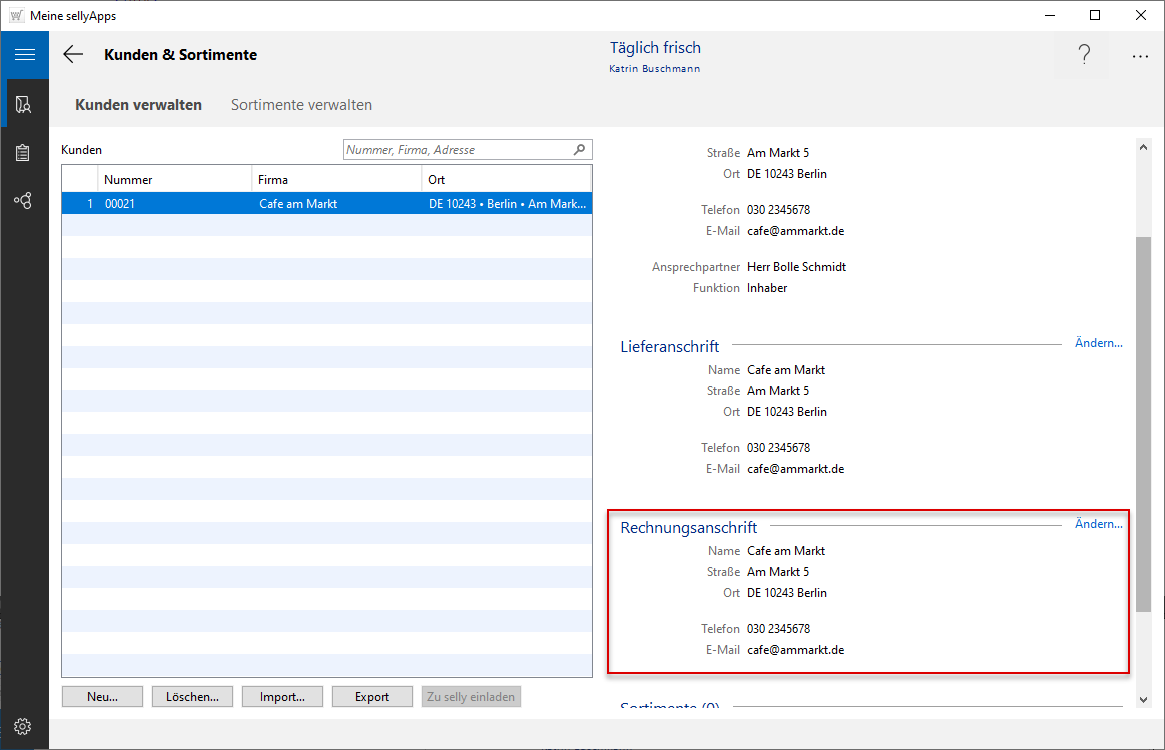Click the Neu... button
1165x750 pixels.
(x=102, y=697)
